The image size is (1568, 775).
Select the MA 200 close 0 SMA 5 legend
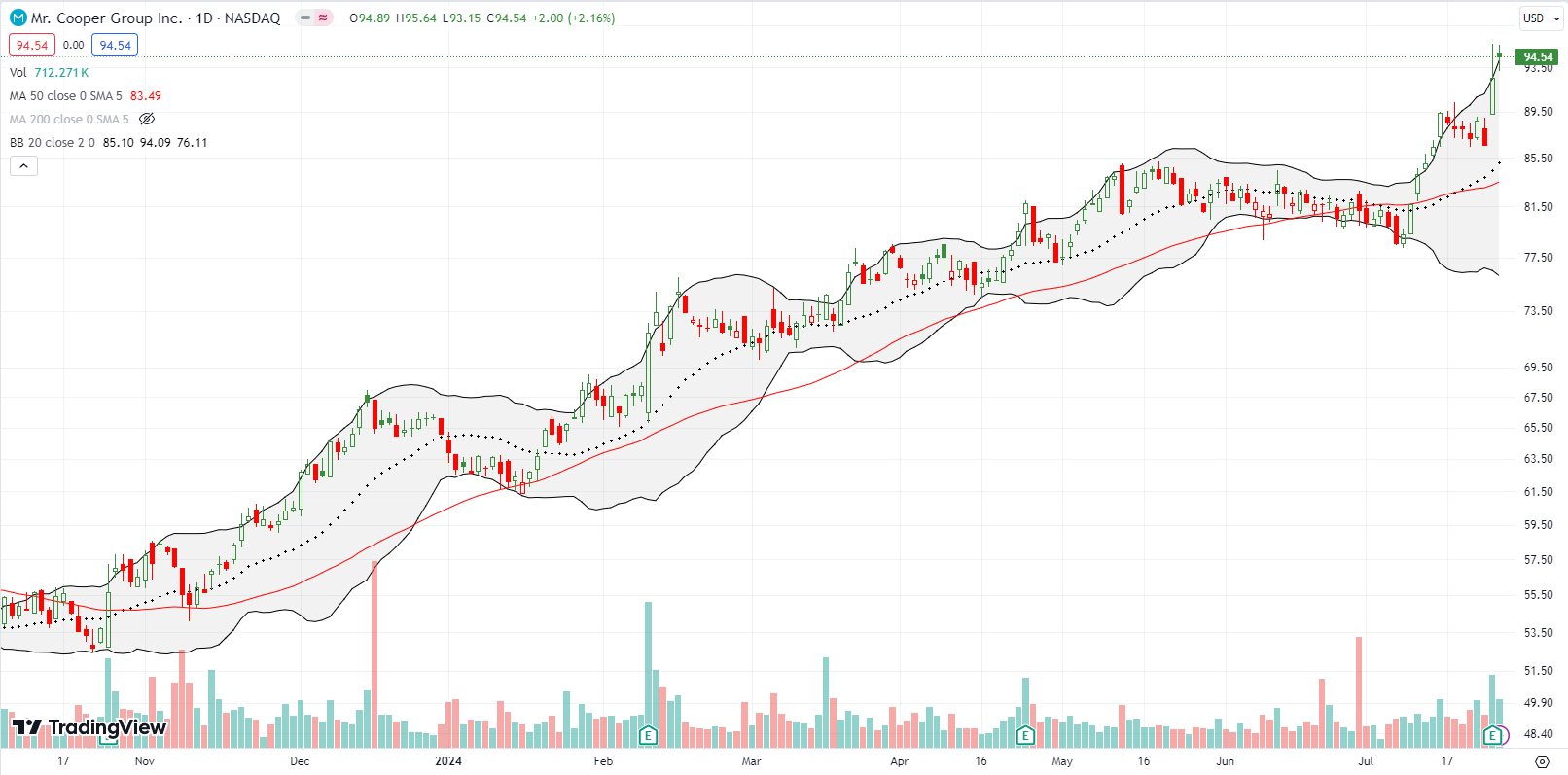click(69, 119)
